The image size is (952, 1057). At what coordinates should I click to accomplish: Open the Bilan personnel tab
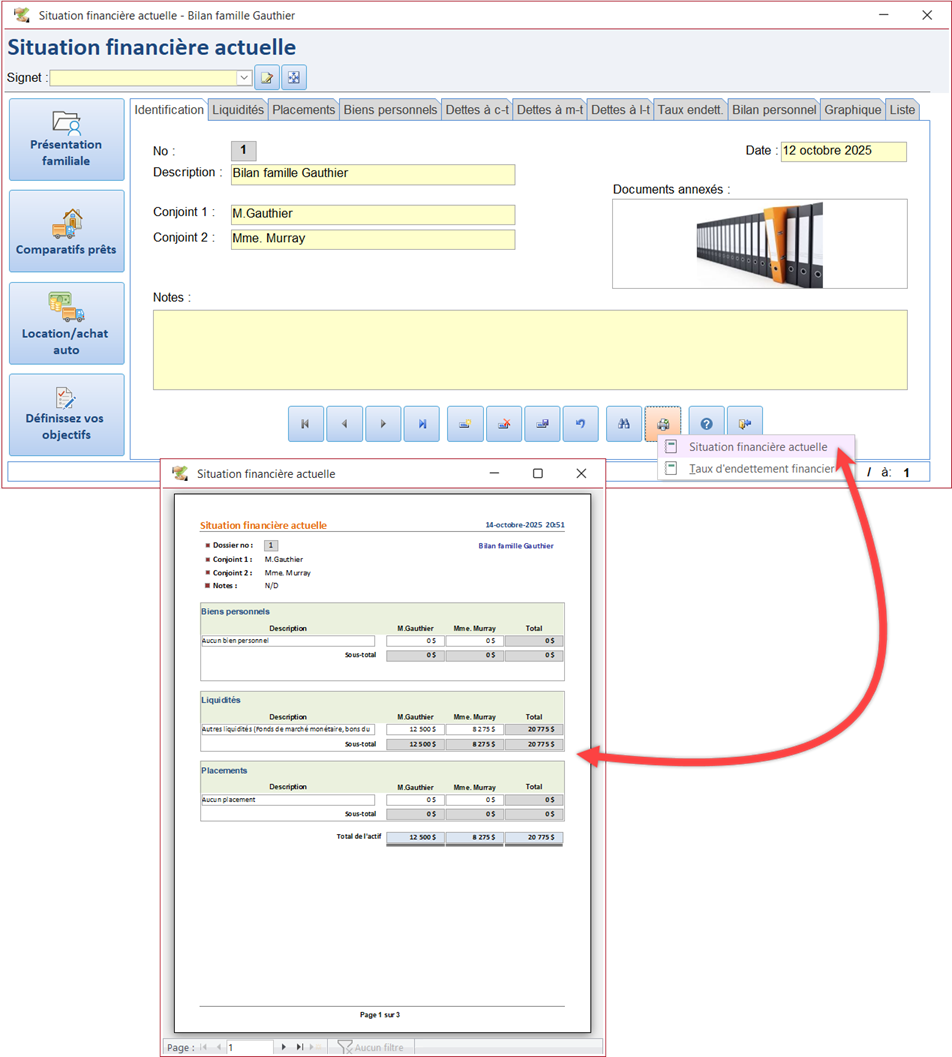tap(773, 110)
